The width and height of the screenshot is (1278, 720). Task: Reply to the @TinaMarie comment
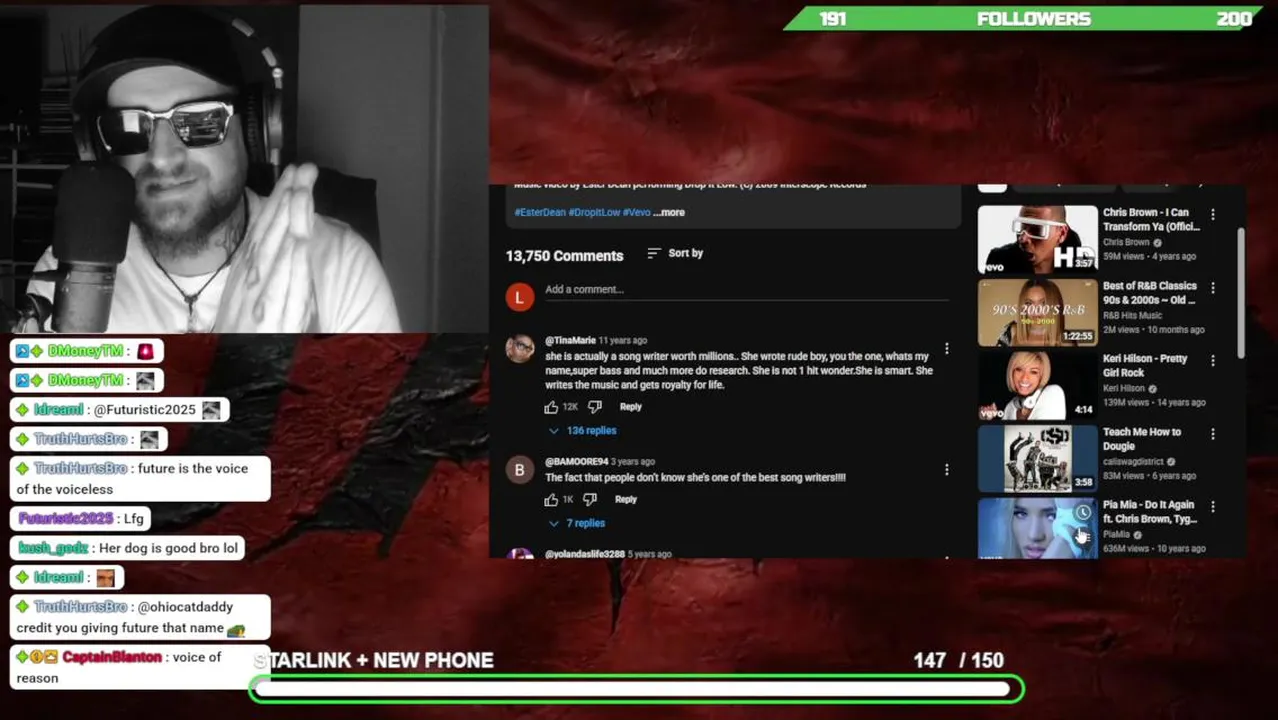coord(630,407)
